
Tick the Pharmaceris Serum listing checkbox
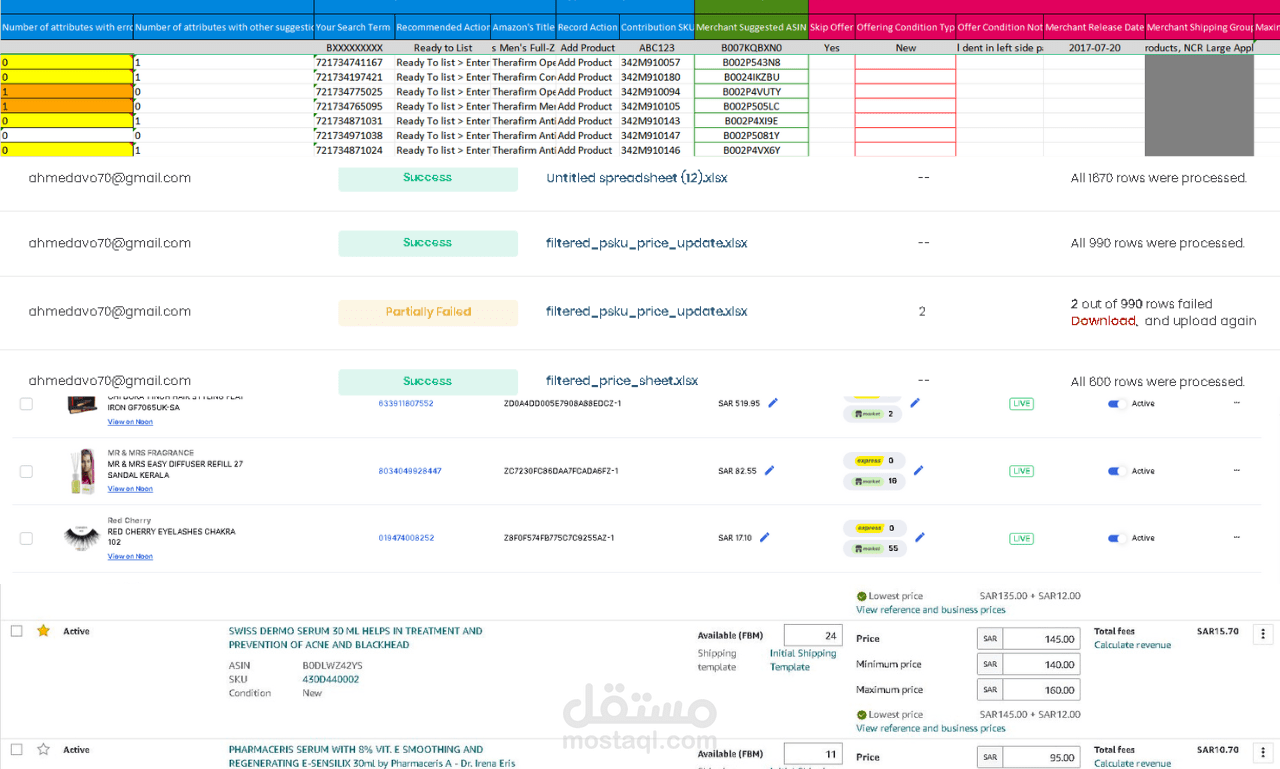pyautogui.click(x=16, y=749)
